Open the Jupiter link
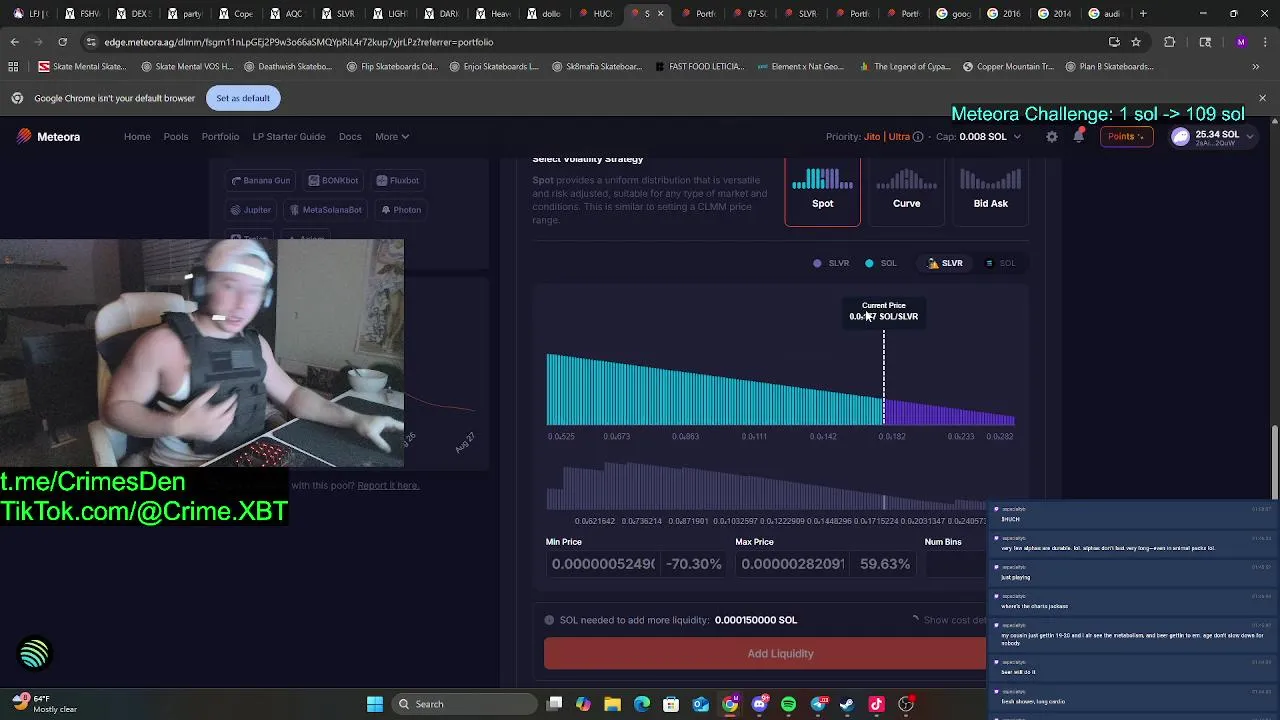1280x720 pixels. (251, 210)
